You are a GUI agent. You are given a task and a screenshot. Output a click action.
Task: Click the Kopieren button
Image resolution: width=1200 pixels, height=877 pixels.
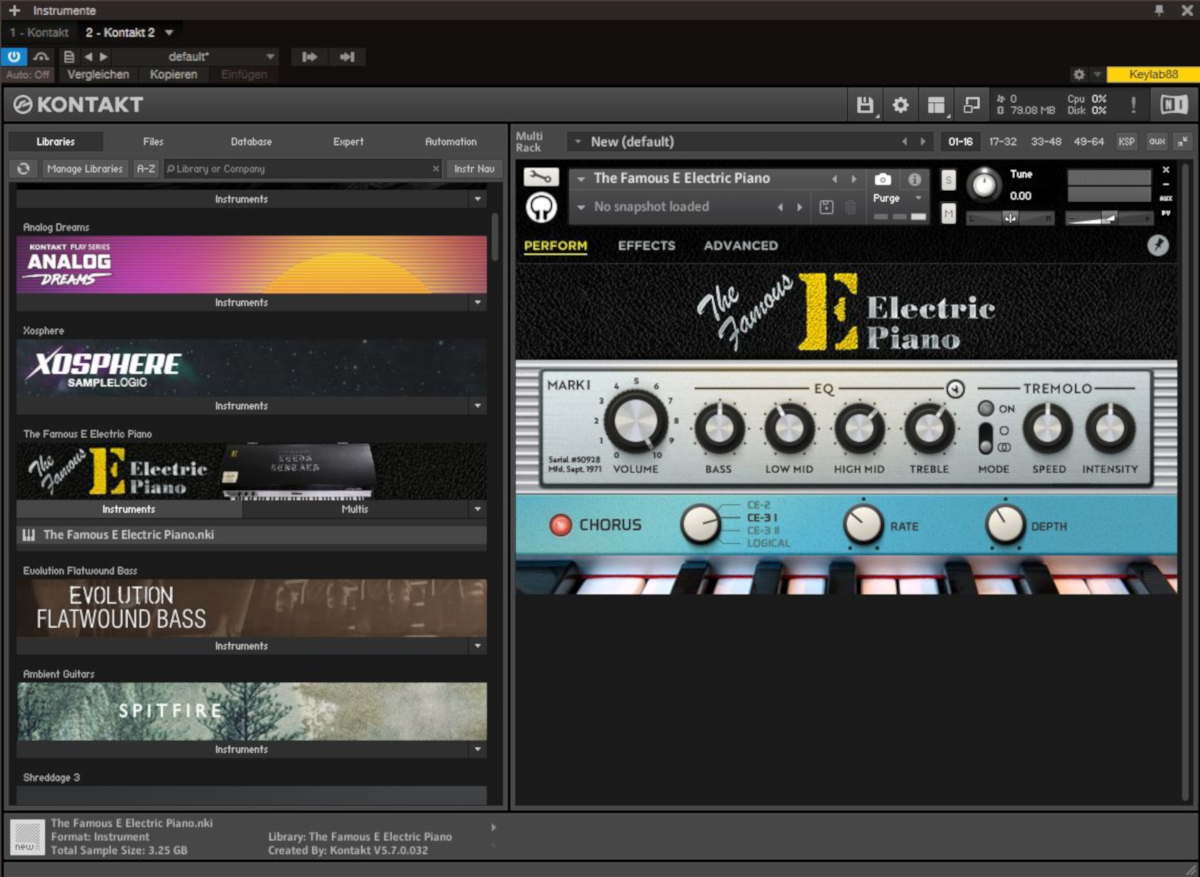174,75
